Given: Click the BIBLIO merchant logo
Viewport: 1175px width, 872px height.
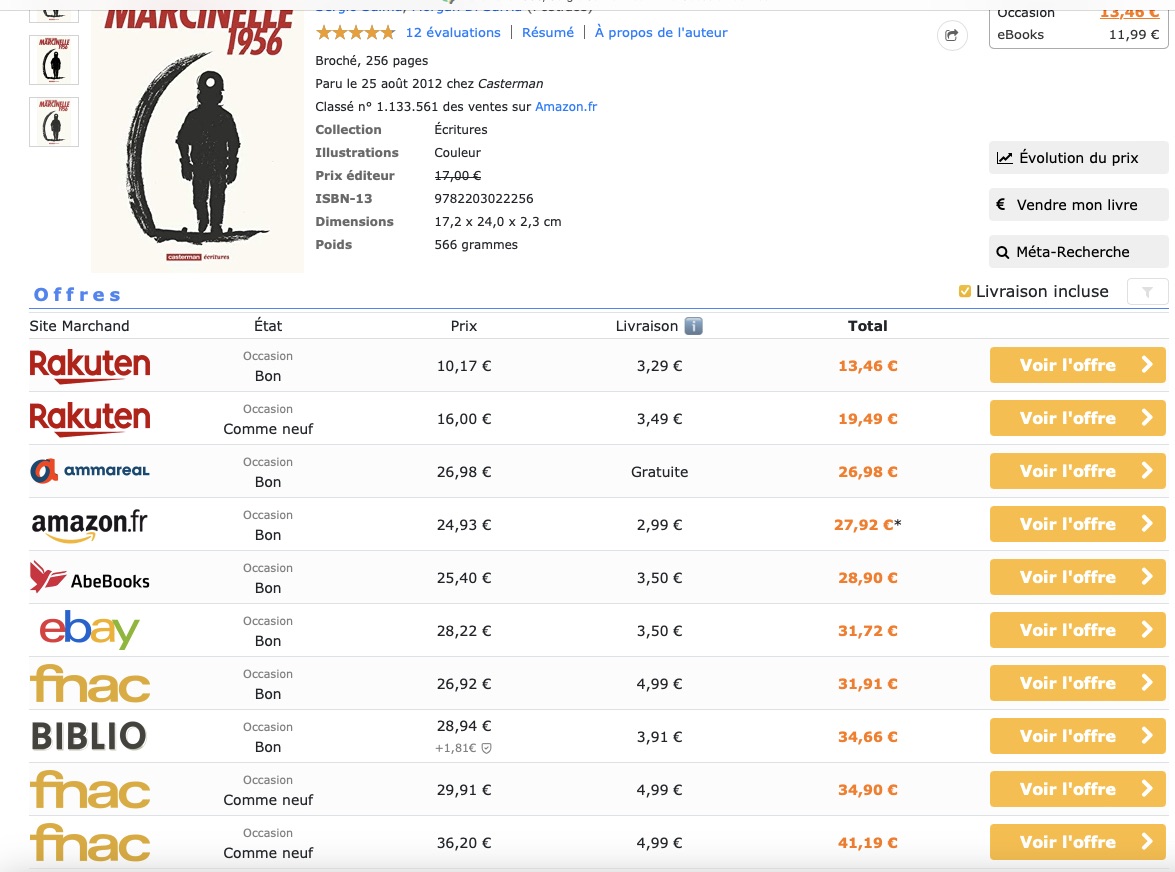Looking at the screenshot, I should [90, 736].
